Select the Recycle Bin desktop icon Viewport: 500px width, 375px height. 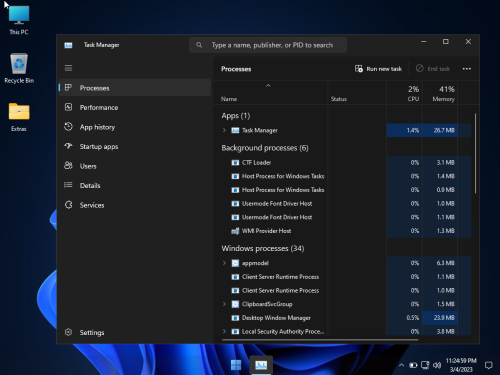[19, 68]
